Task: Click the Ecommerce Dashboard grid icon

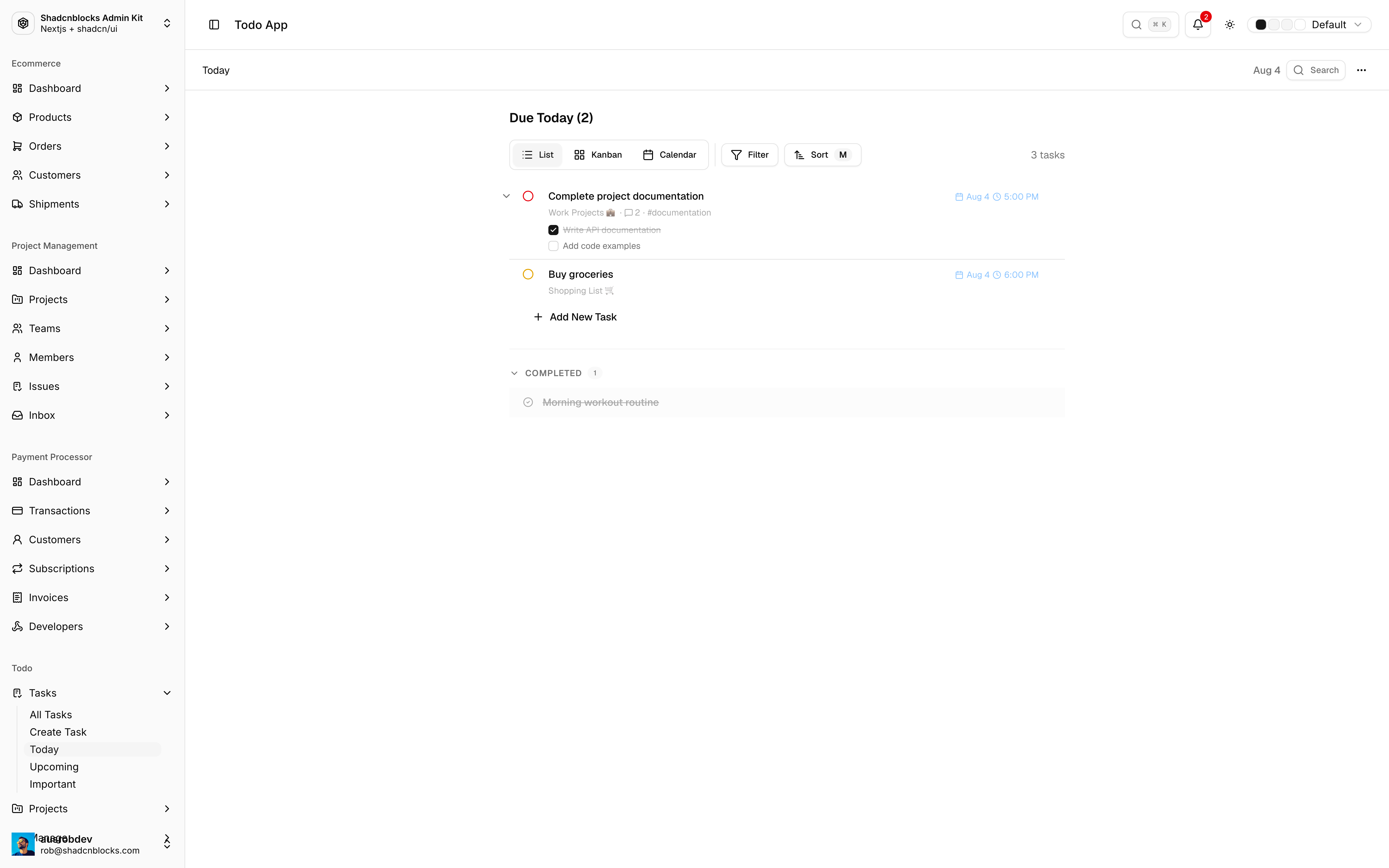Action: tap(17, 88)
